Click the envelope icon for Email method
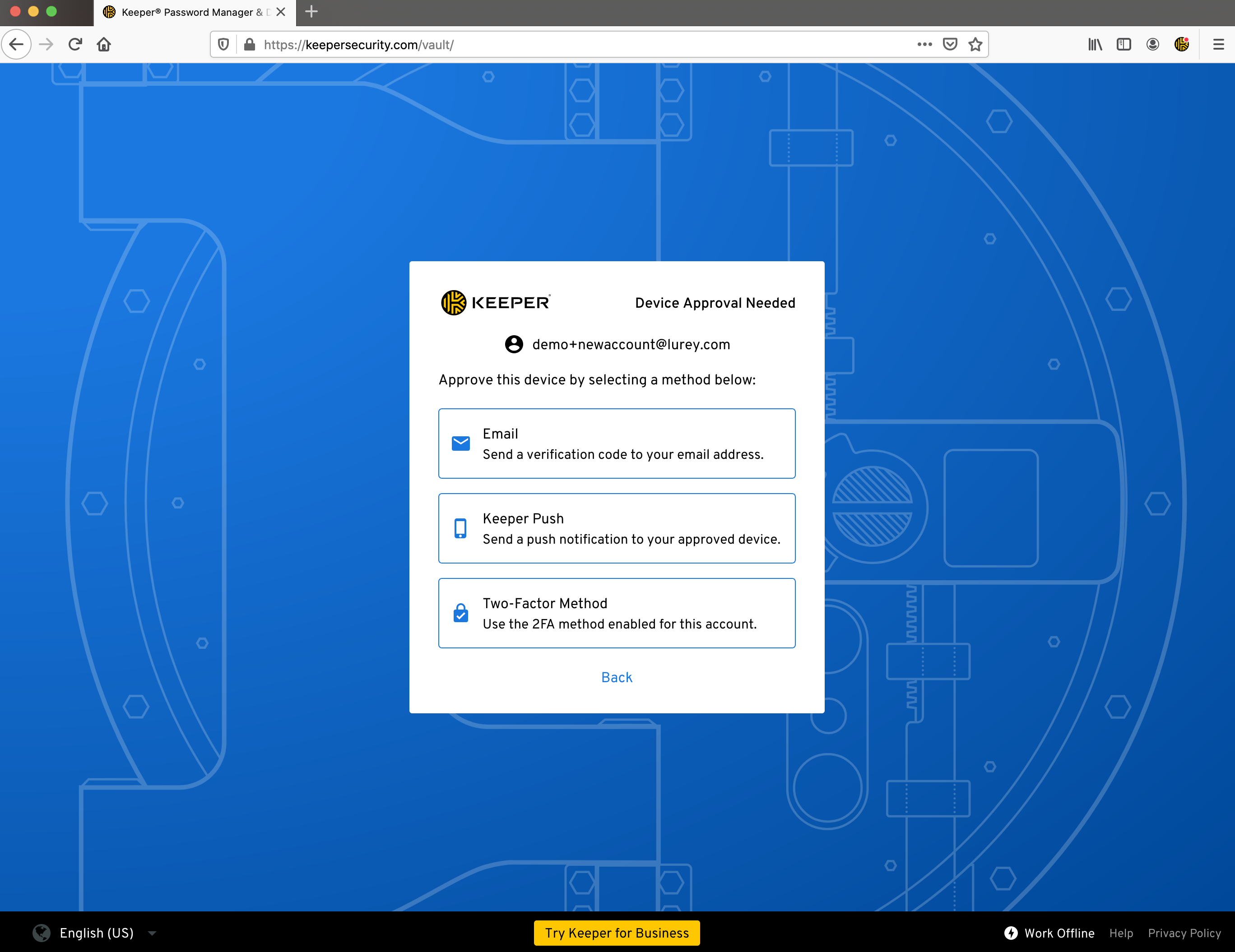Image resolution: width=1235 pixels, height=952 pixels. tap(461, 444)
